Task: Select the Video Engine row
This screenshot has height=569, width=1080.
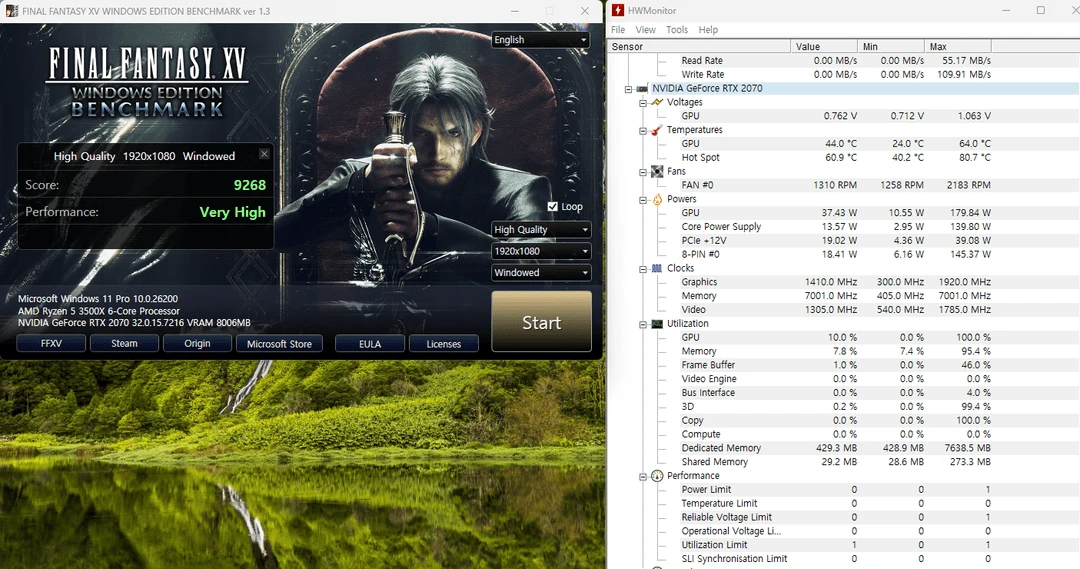Action: coord(835,379)
